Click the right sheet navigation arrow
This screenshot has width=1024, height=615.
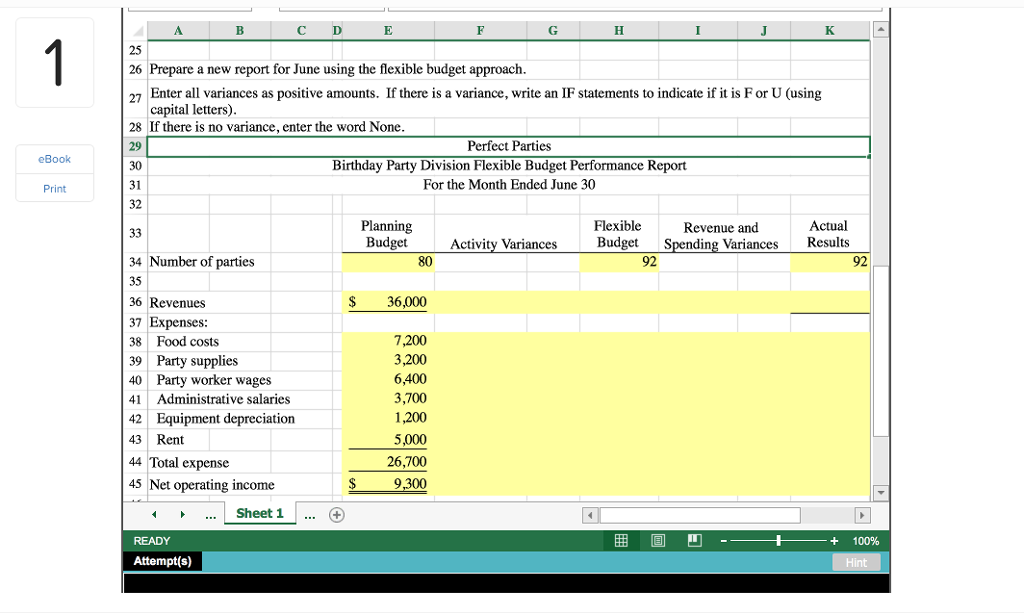(x=182, y=513)
